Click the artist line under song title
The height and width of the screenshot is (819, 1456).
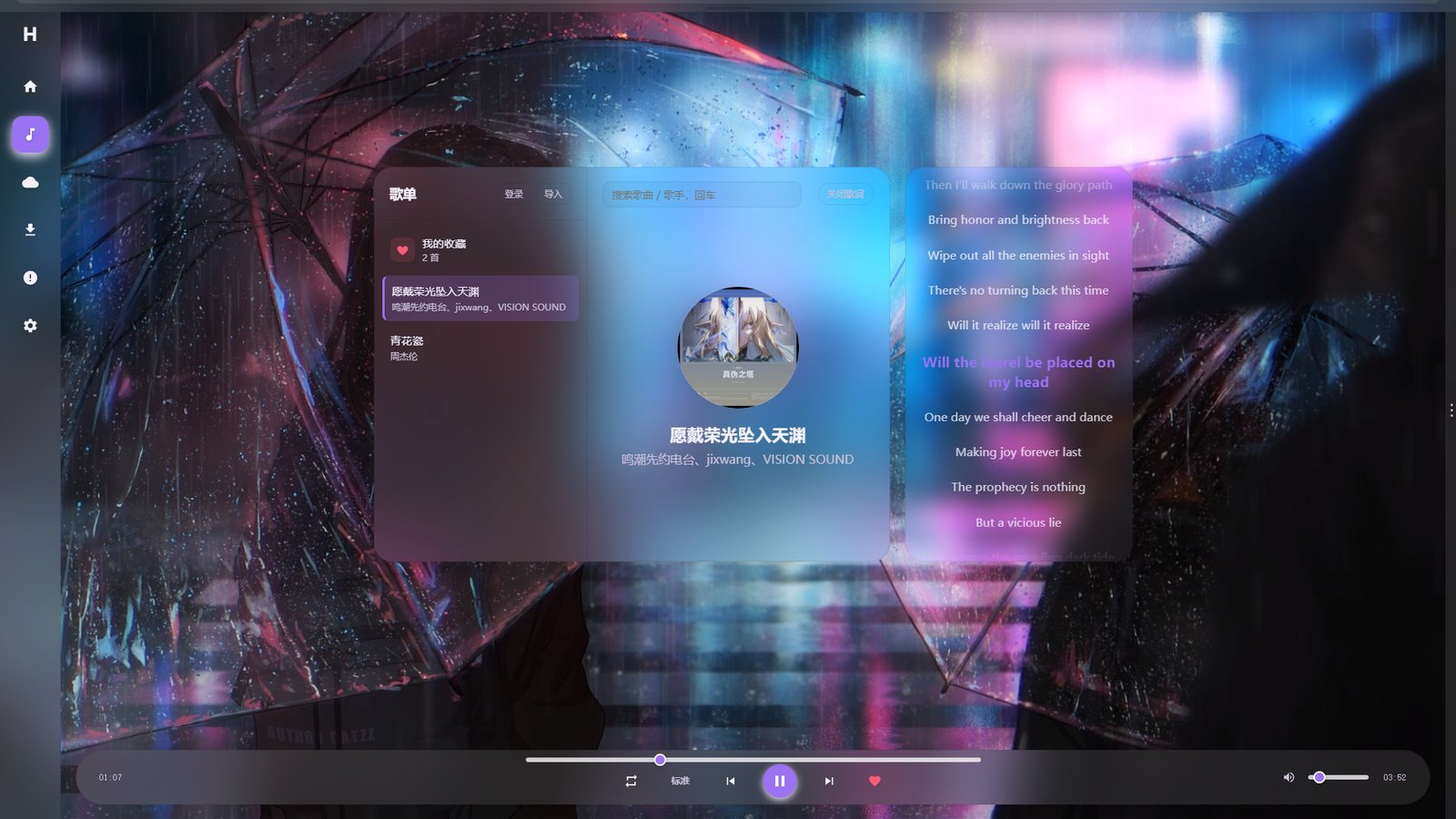coord(738,460)
